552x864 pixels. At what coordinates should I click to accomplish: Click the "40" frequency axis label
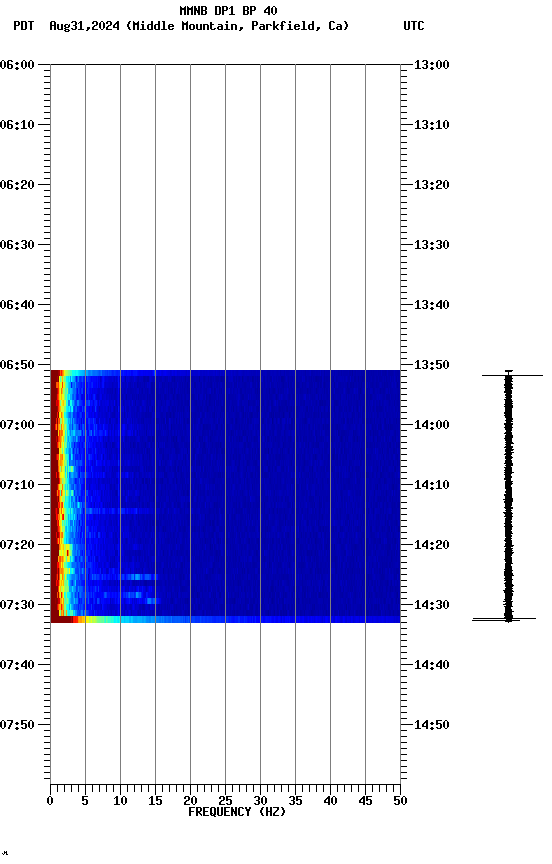(330, 801)
